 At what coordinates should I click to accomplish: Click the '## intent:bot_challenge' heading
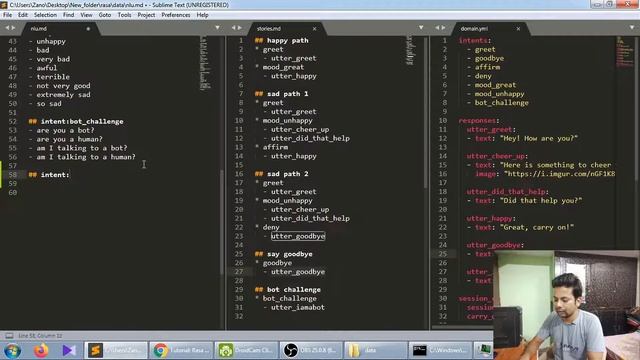(x=76, y=121)
